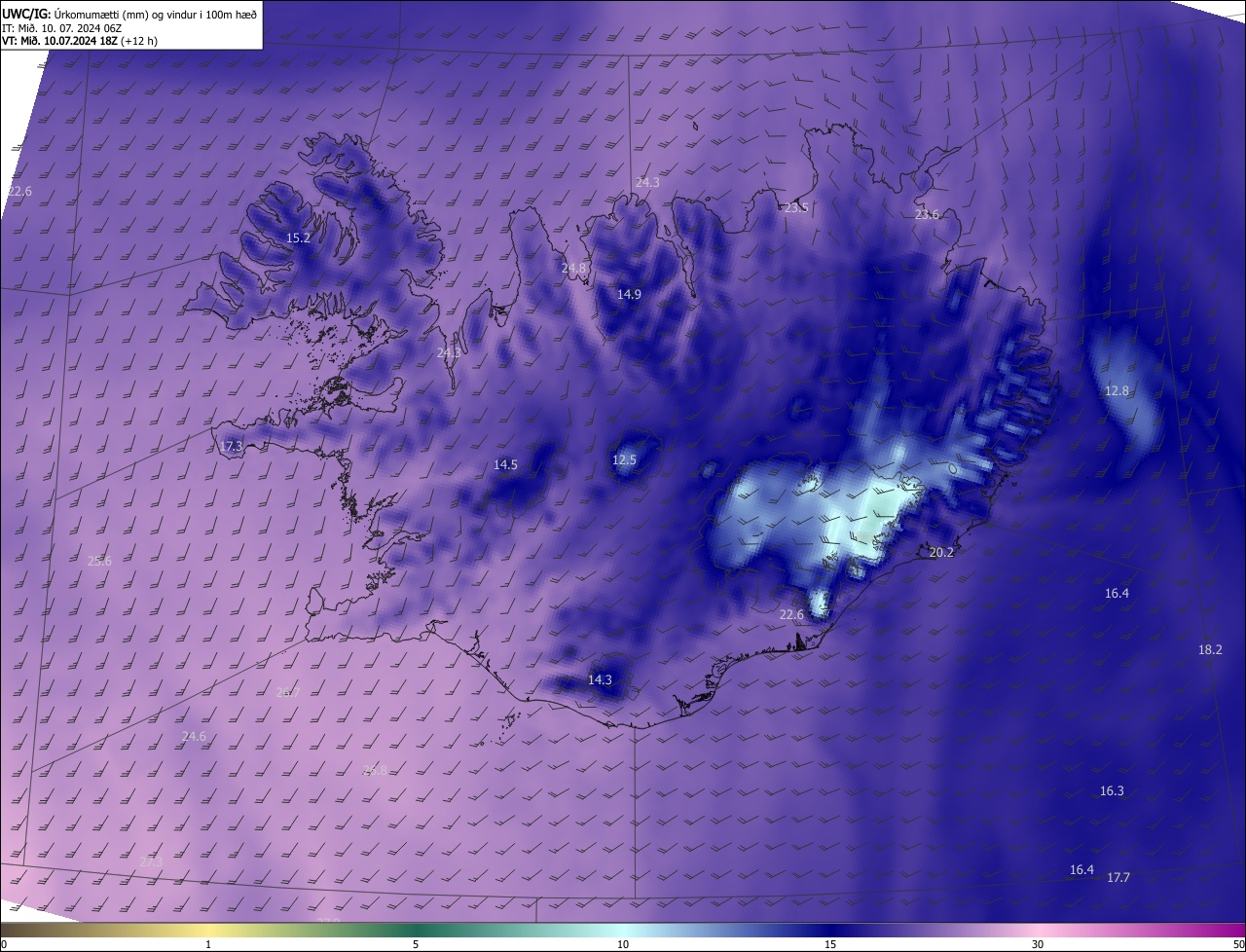Click the 17.7 value label
This screenshot has width=1246, height=952.
(1118, 877)
